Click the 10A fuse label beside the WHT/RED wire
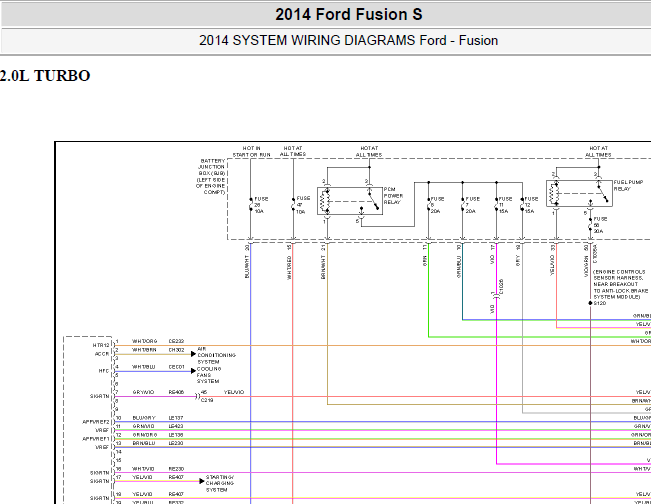 [303, 205]
